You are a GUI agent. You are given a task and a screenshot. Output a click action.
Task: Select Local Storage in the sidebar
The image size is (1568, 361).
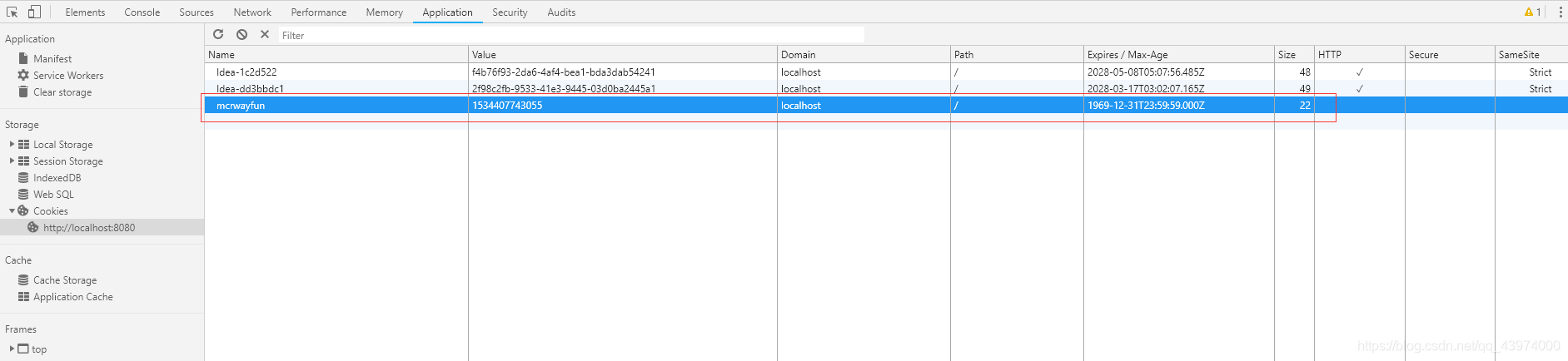[63, 144]
